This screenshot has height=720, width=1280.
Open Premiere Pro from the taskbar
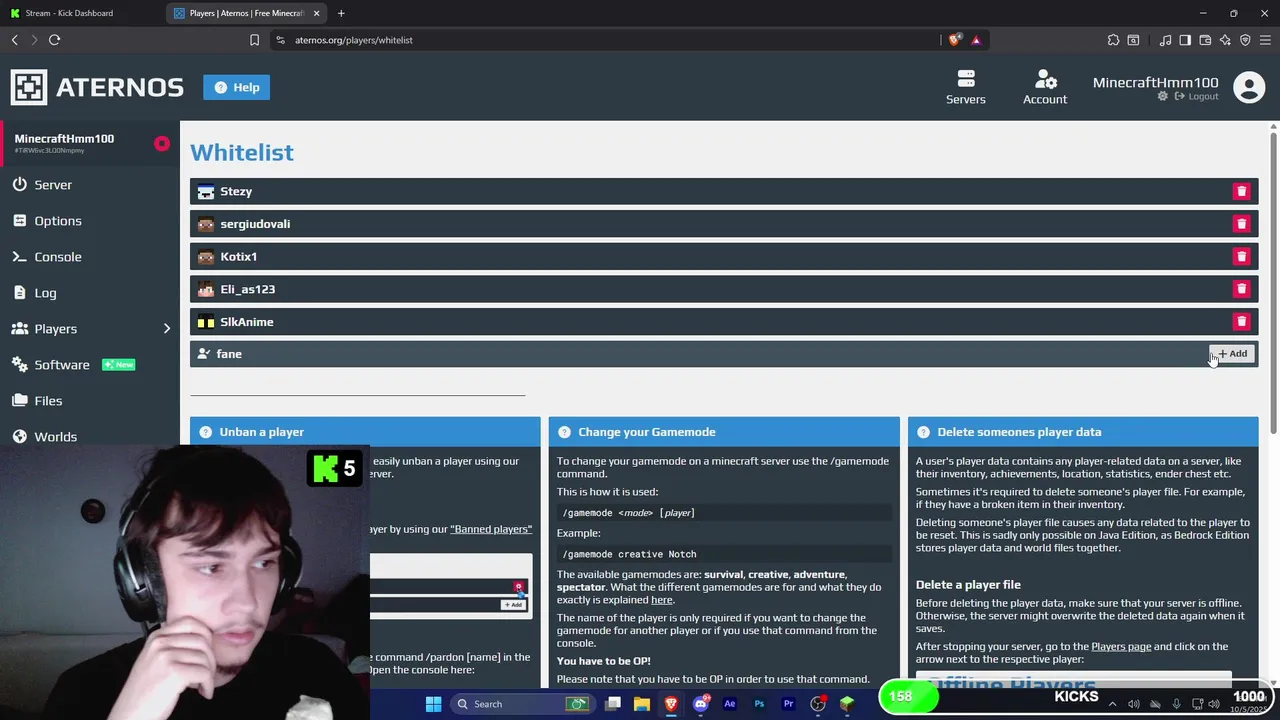(788, 704)
